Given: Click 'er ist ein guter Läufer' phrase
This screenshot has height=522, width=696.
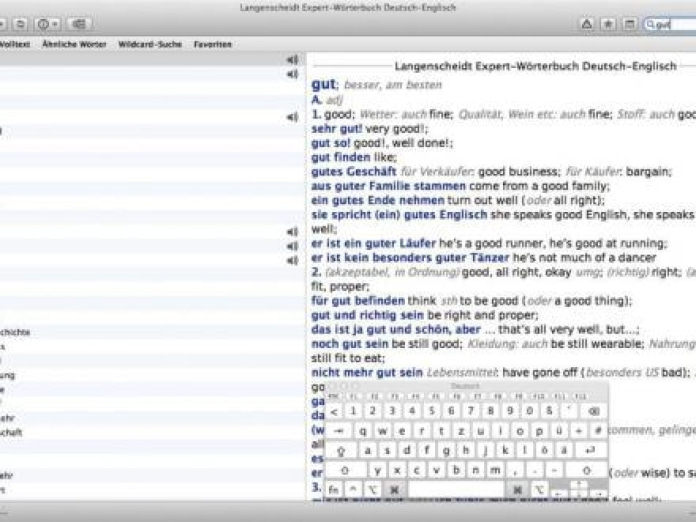Looking at the screenshot, I should coord(374,244).
